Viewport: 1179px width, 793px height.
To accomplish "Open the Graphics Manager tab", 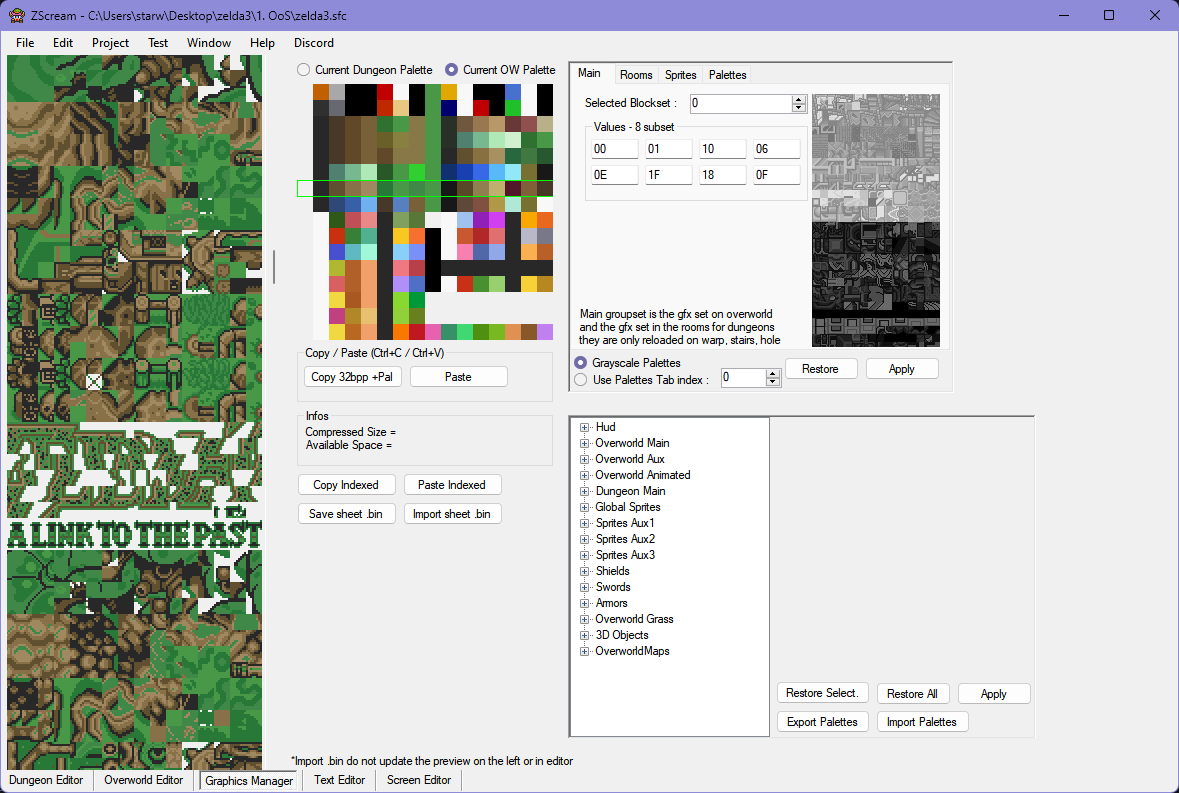I will 250,781.
